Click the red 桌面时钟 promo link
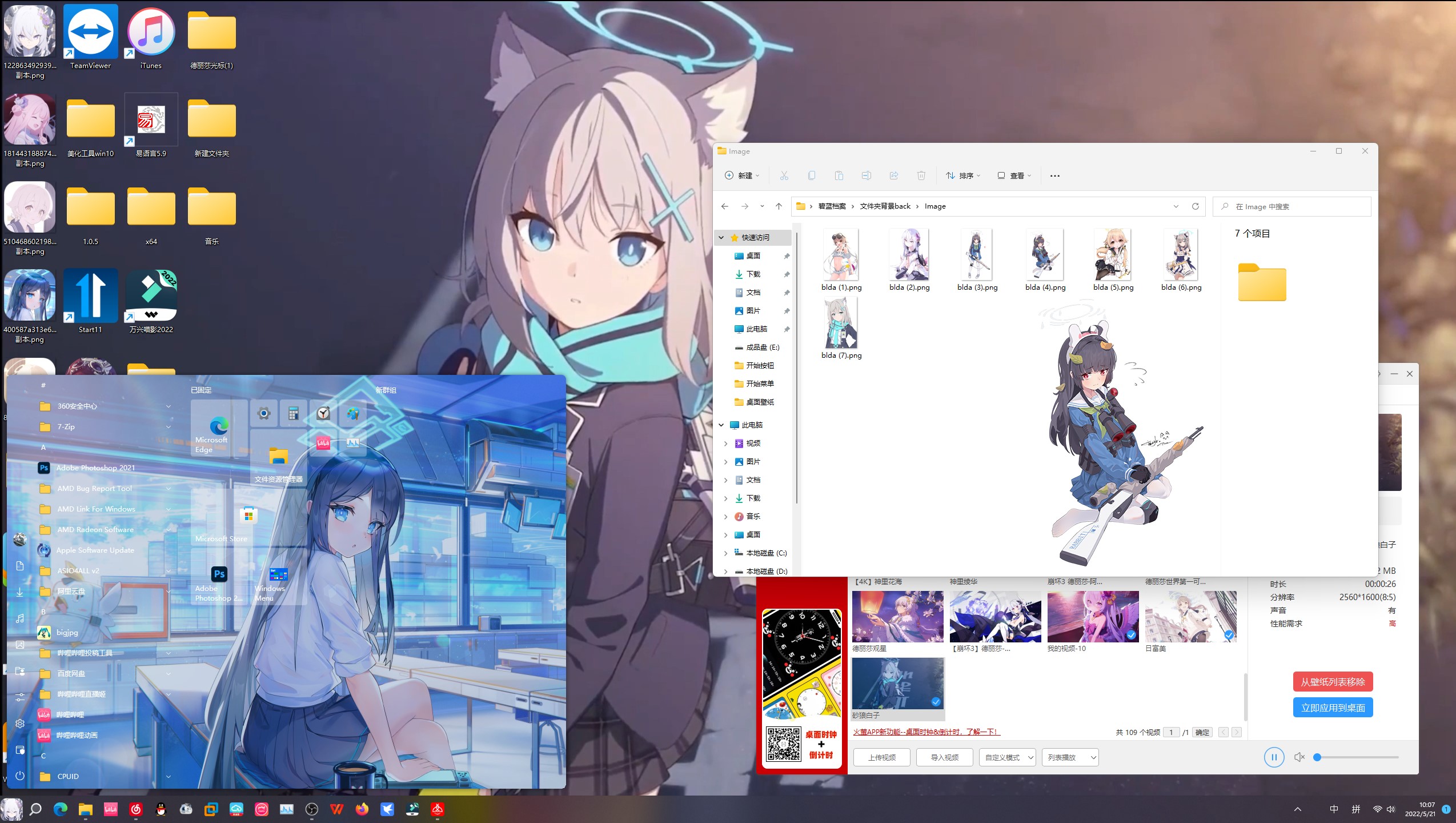Image resolution: width=1456 pixels, height=823 pixels. pos(926,732)
